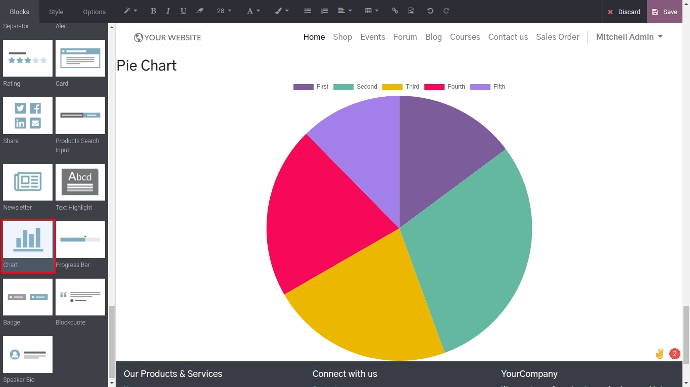The height and width of the screenshot is (387, 690).
Task: Click the YOUR WEBSITE logo
Action: [x=167, y=37]
